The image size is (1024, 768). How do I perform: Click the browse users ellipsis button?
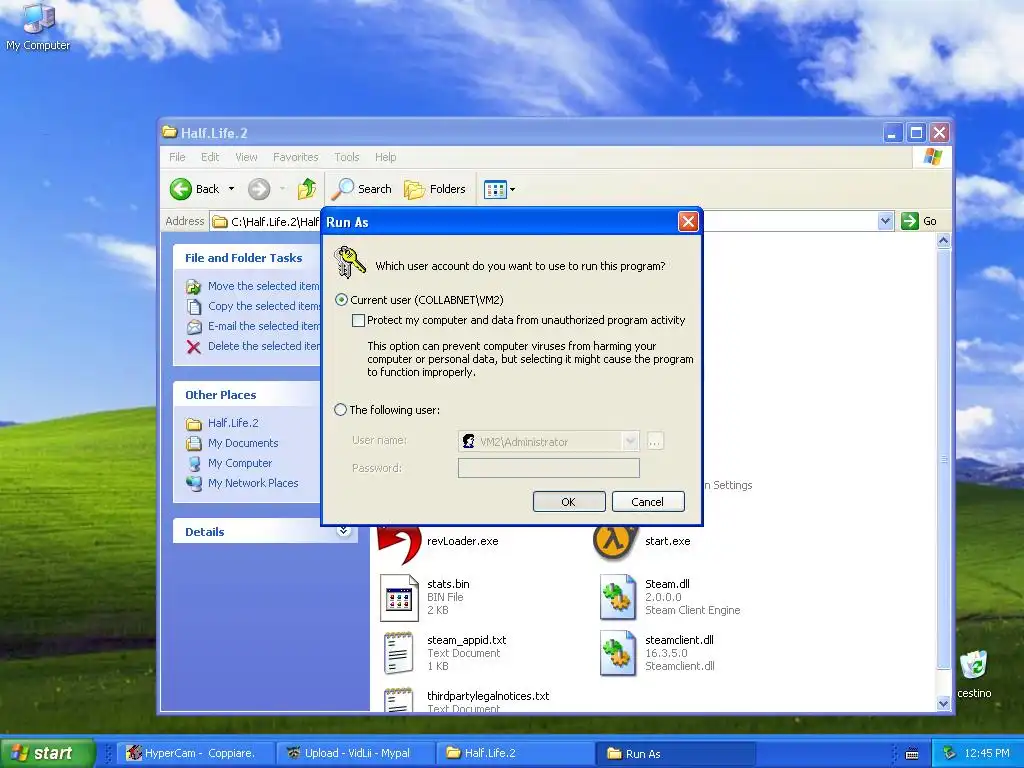pos(654,441)
